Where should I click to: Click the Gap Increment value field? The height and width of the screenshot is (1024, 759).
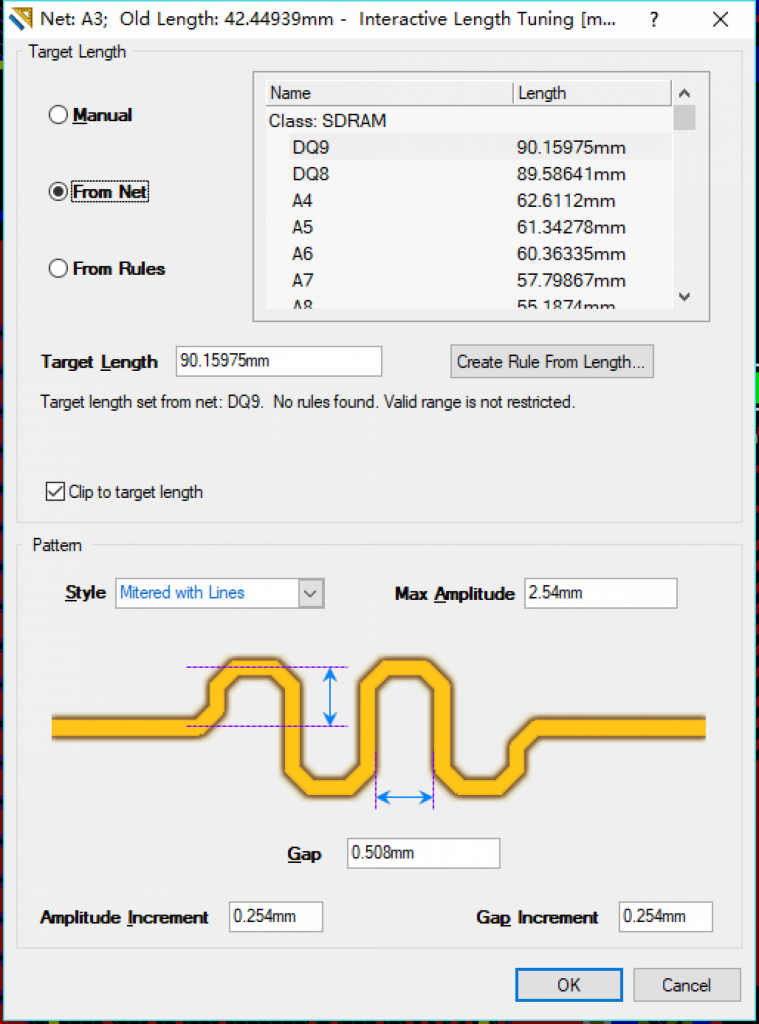[x=665, y=917]
